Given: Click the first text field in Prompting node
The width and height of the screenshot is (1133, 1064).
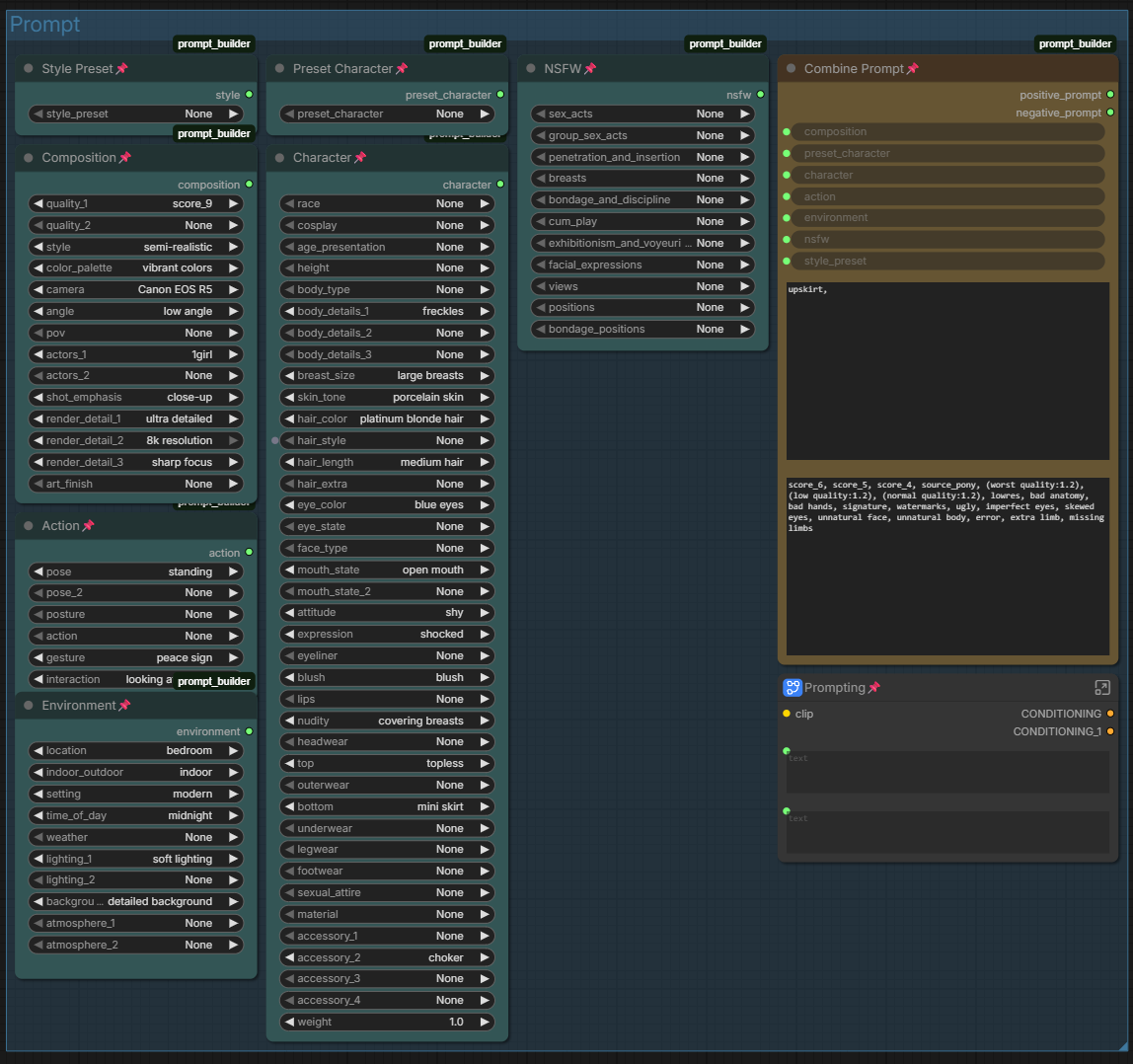Looking at the screenshot, I should (x=947, y=772).
